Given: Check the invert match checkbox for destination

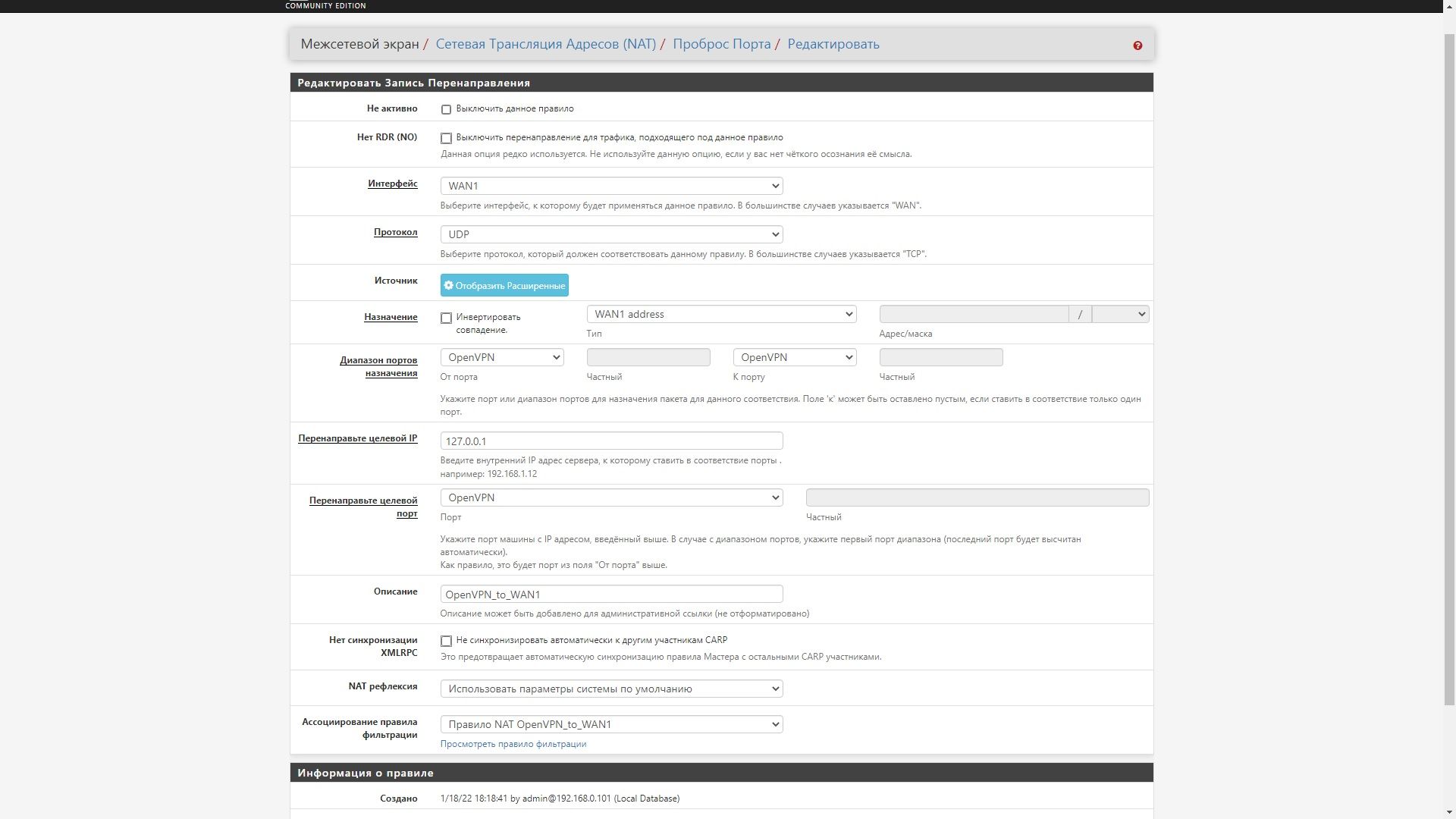Looking at the screenshot, I should point(446,318).
